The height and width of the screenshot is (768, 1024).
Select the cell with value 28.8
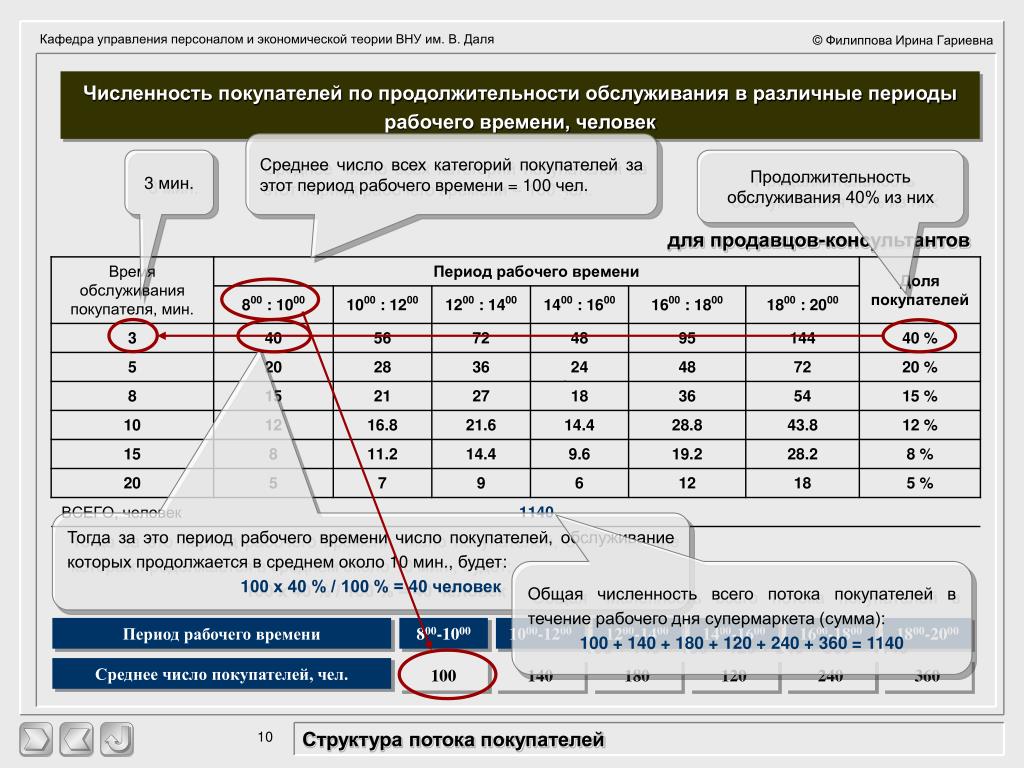[687, 425]
